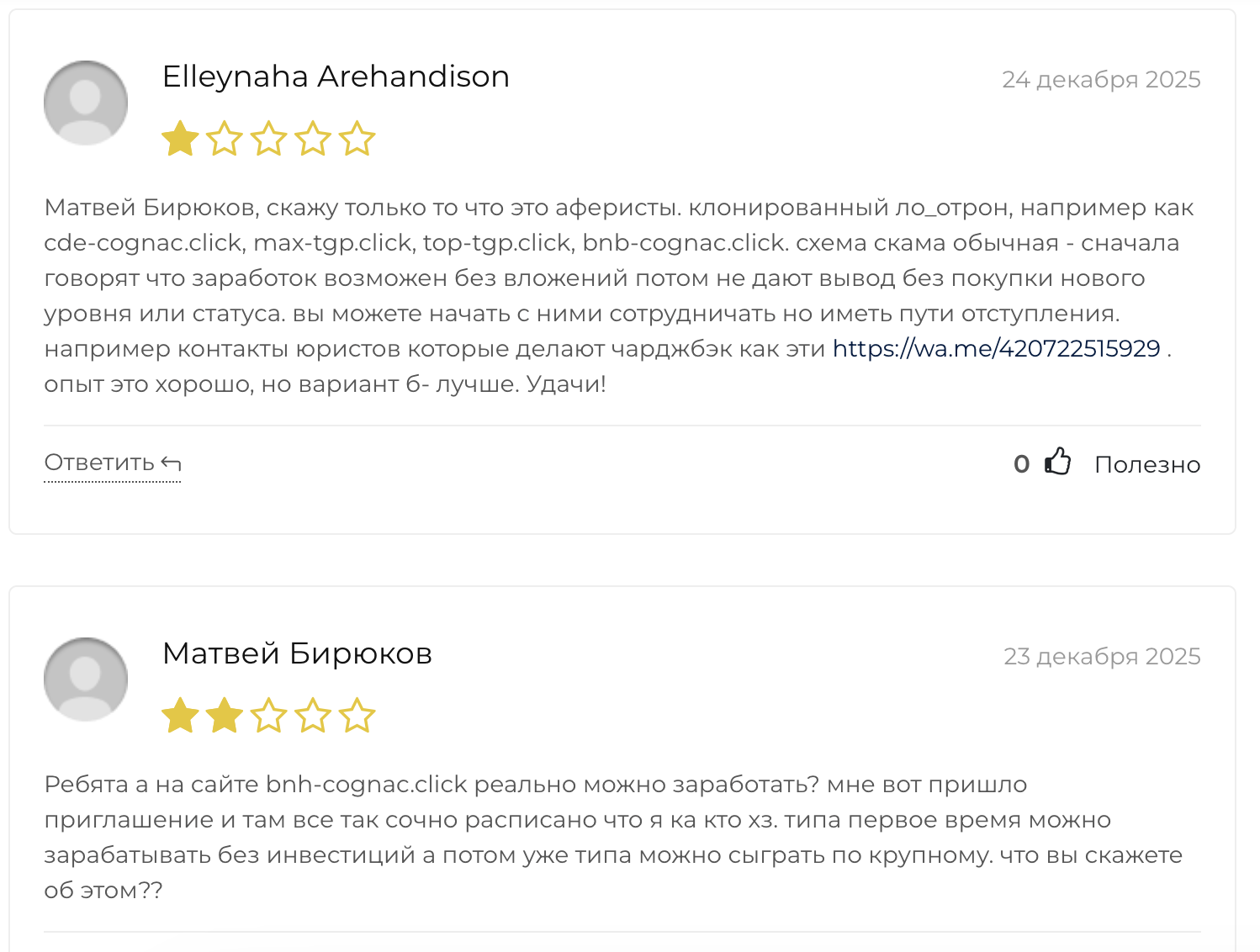
Task: Click the thumbs-up like icon
Action: coord(1057,462)
